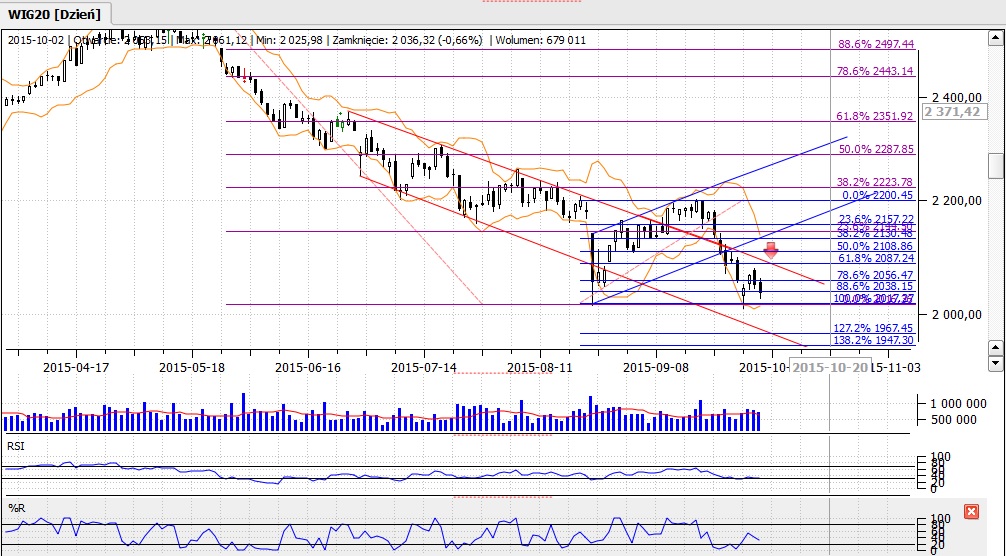Select the WIG20 [Dzień] chart tab
The image size is (1006, 556).
[x=55, y=13]
